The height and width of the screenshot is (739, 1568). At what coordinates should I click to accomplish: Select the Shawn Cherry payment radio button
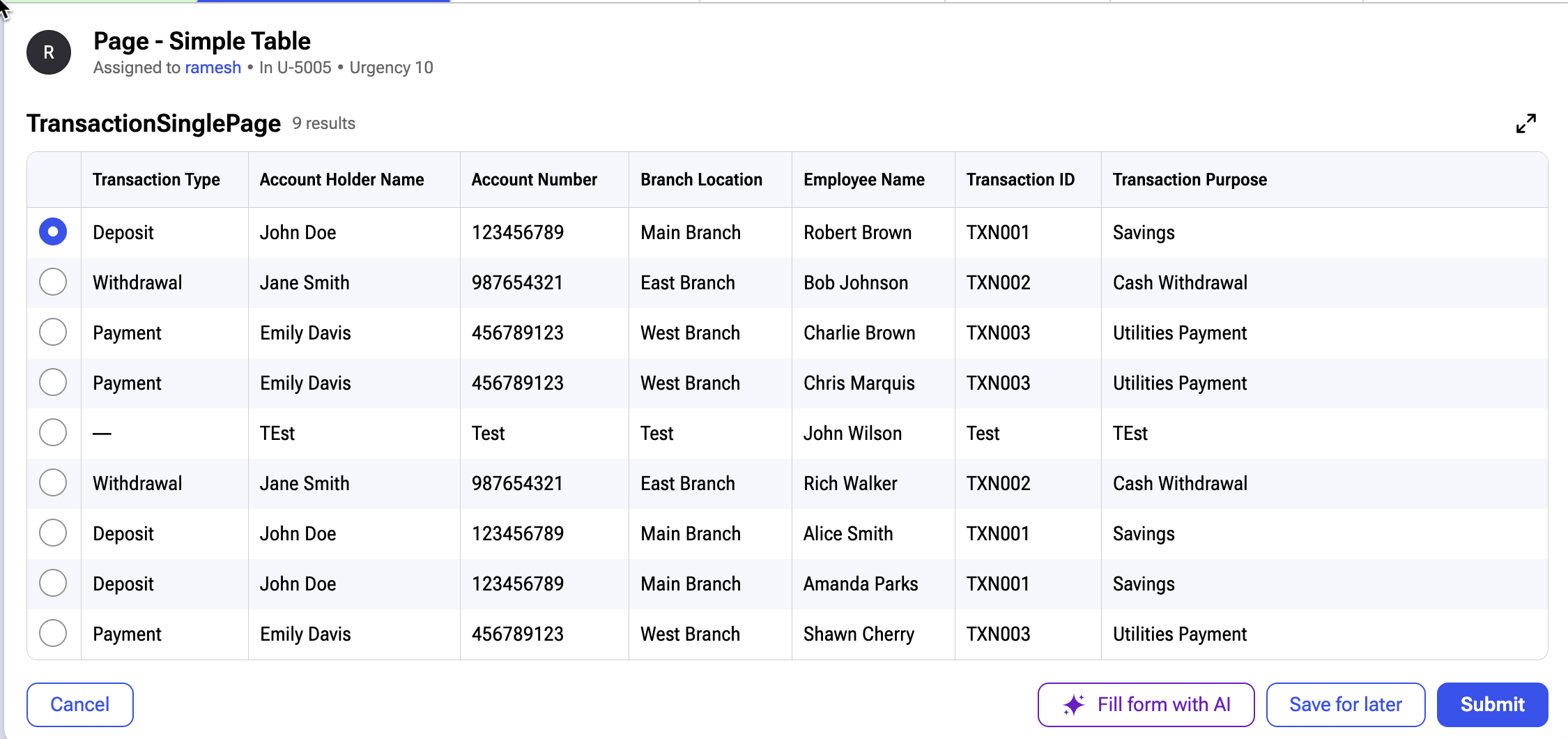coord(53,633)
